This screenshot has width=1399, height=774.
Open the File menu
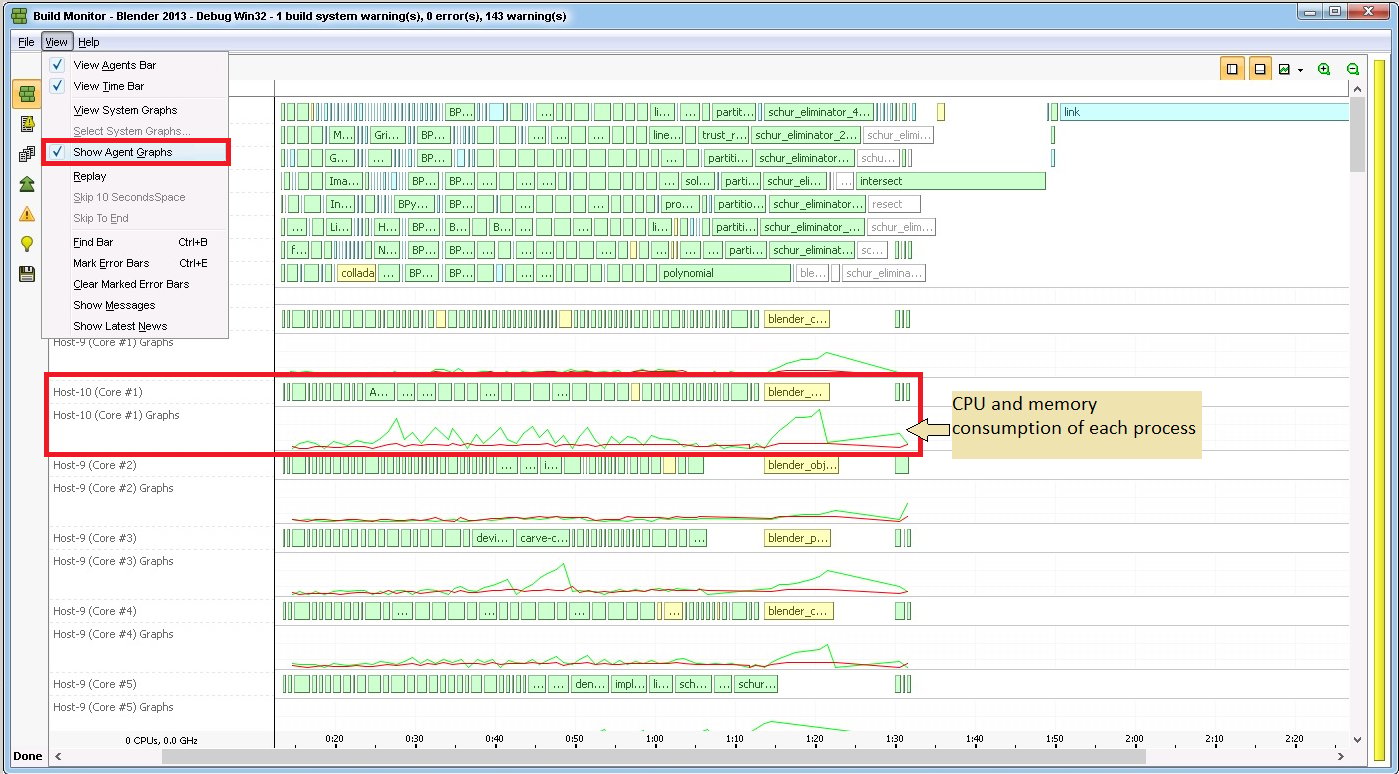(x=26, y=42)
